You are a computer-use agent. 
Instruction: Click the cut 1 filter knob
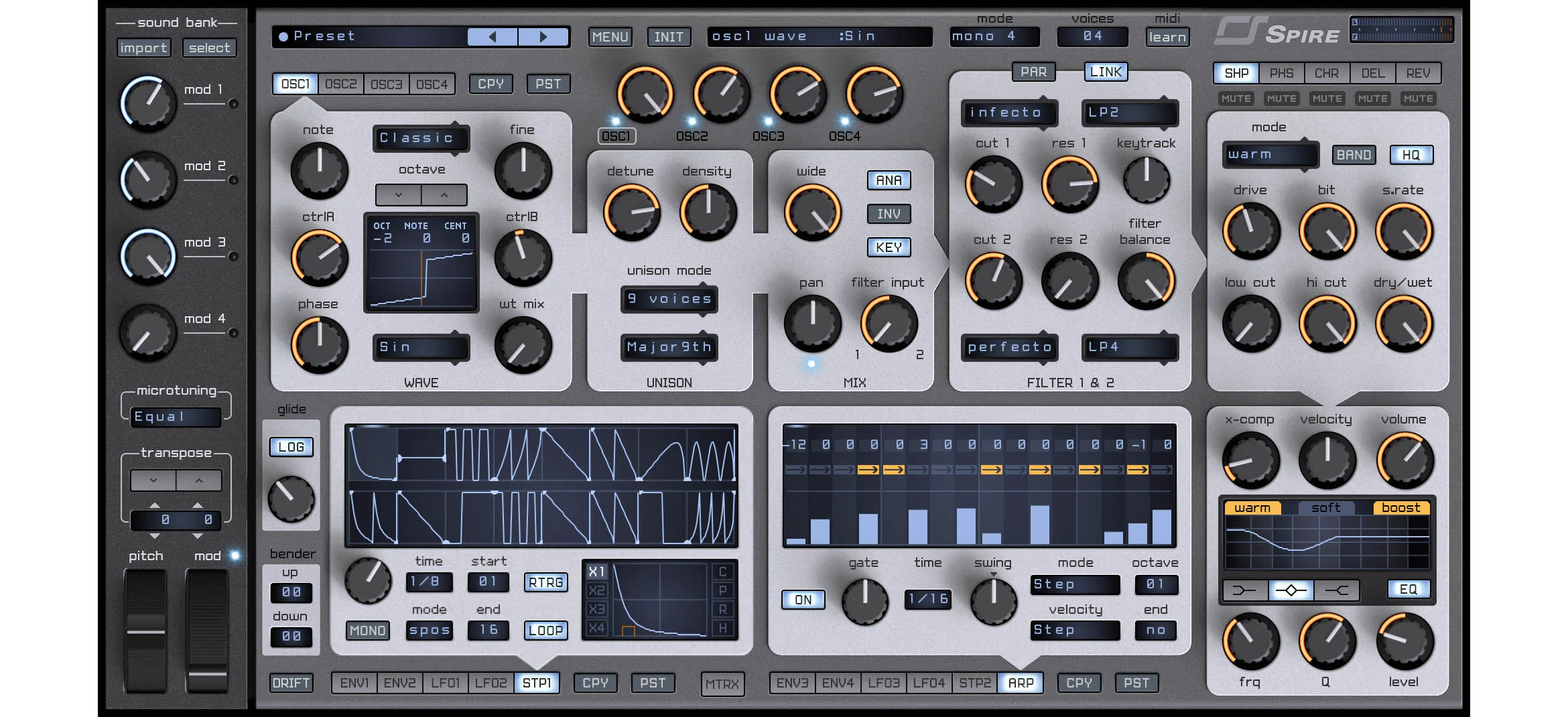pyautogui.click(x=993, y=184)
